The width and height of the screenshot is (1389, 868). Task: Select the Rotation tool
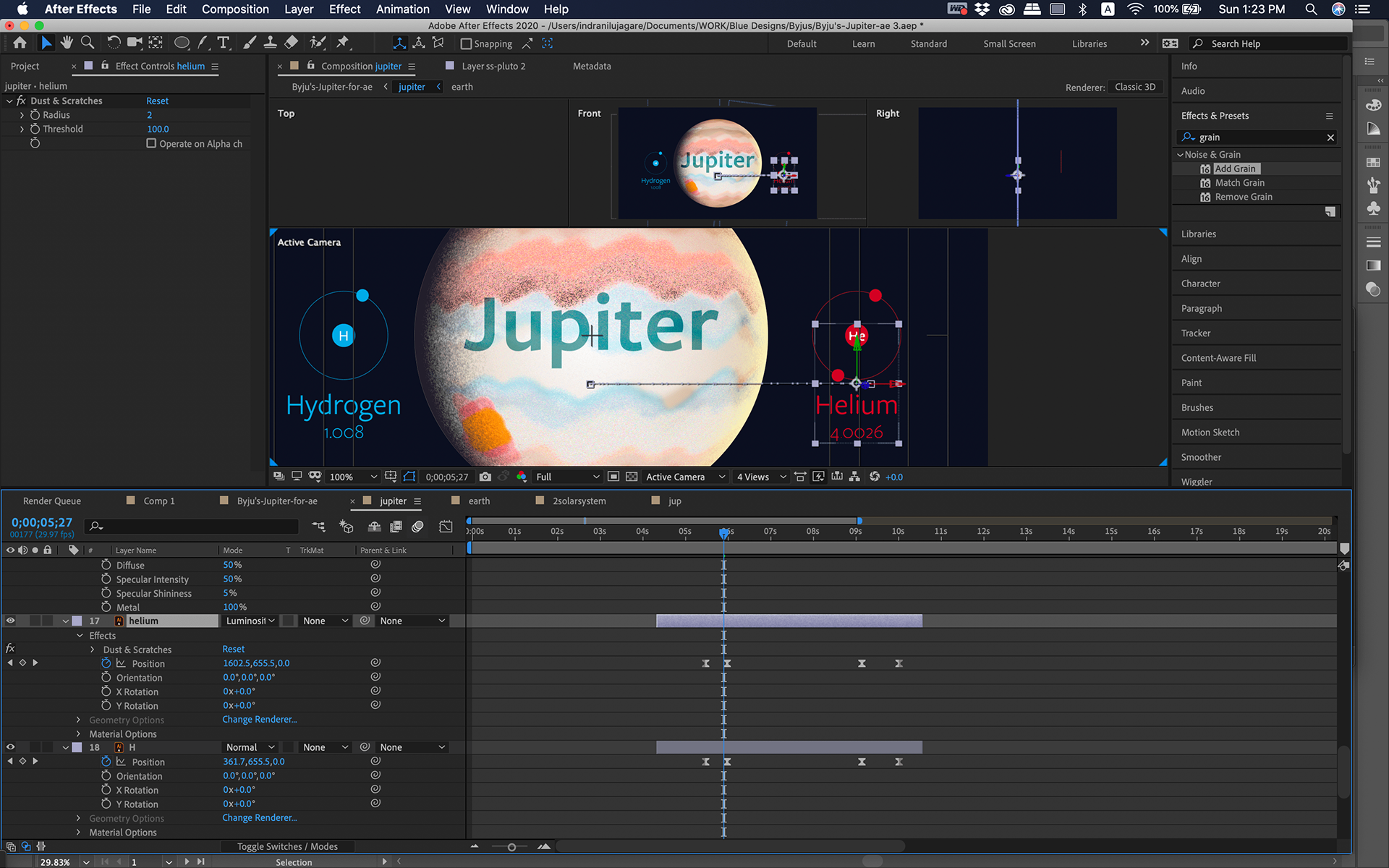point(114,43)
